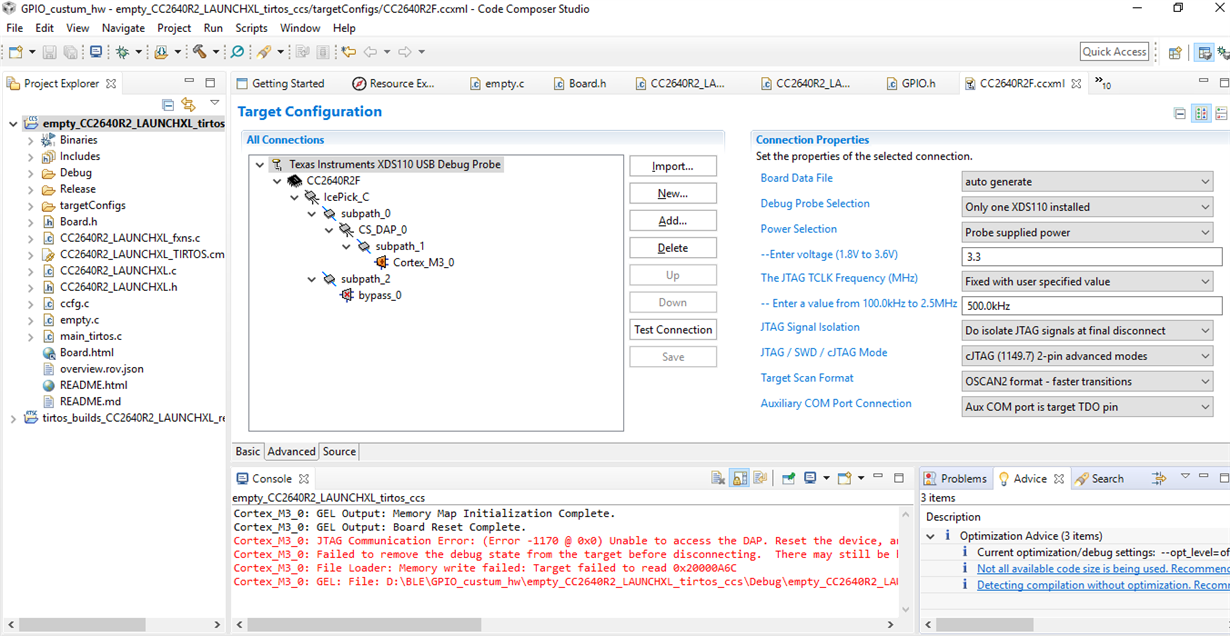This screenshot has height=636, width=1230.
Task: Click the monitor terminal icon in main toolbar
Action: [x=96, y=52]
